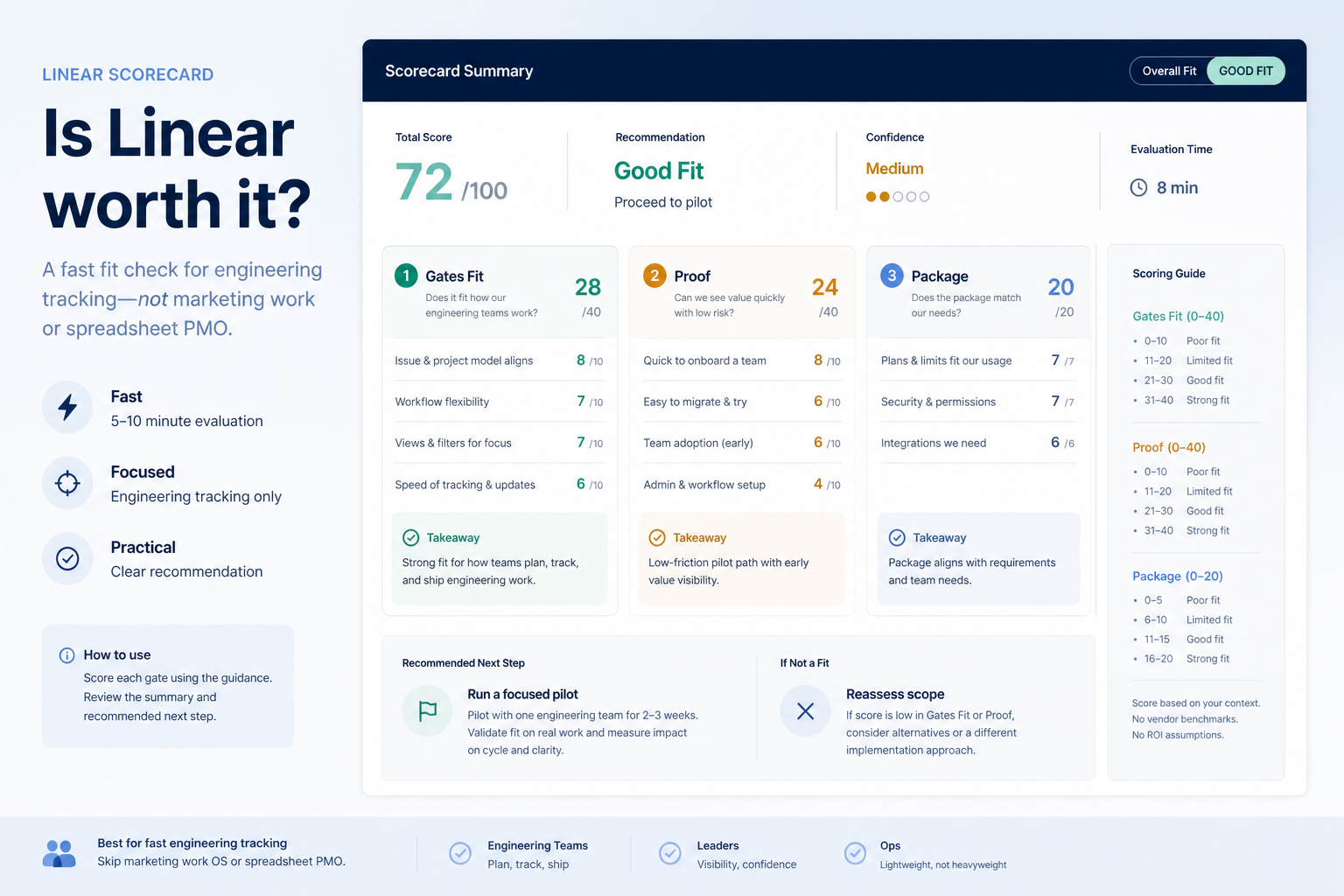The image size is (1344, 896).
Task: Click the LINEAR SCORECARD label
Action: (x=128, y=74)
